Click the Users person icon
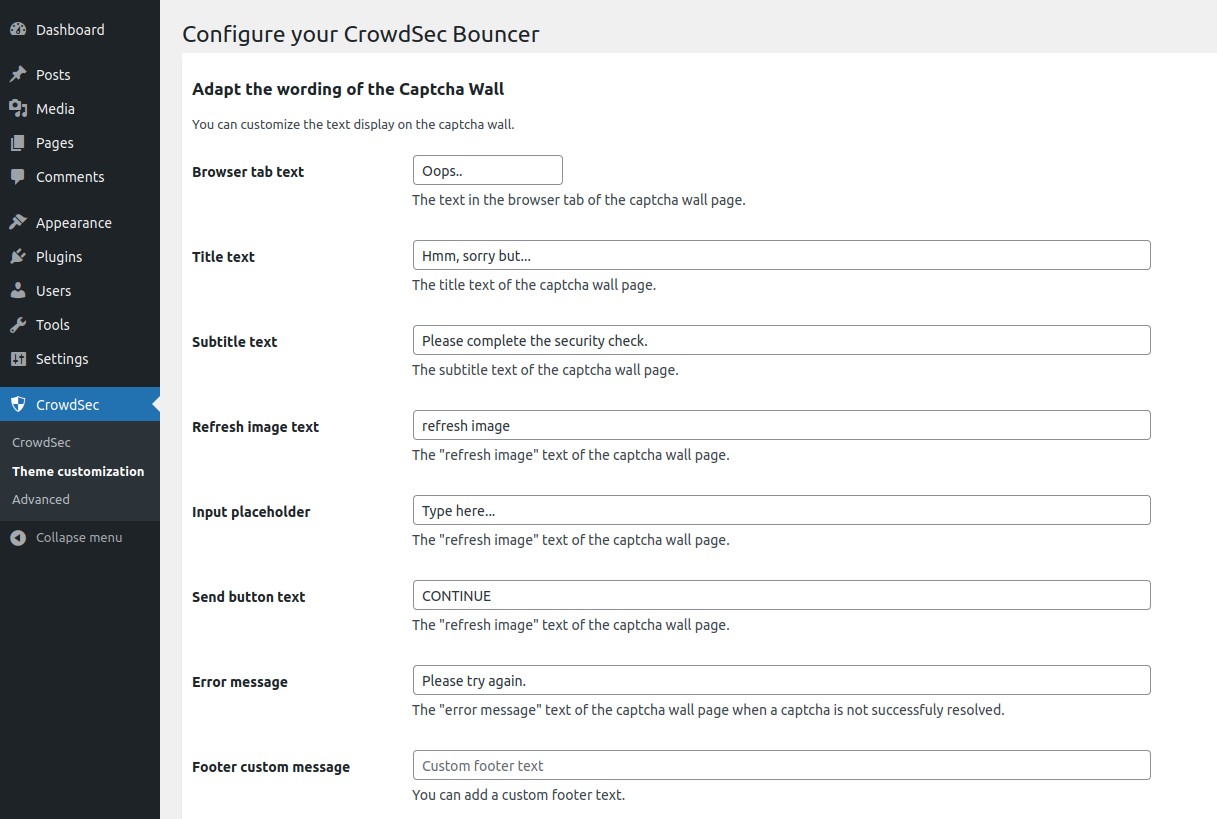 [x=18, y=291]
